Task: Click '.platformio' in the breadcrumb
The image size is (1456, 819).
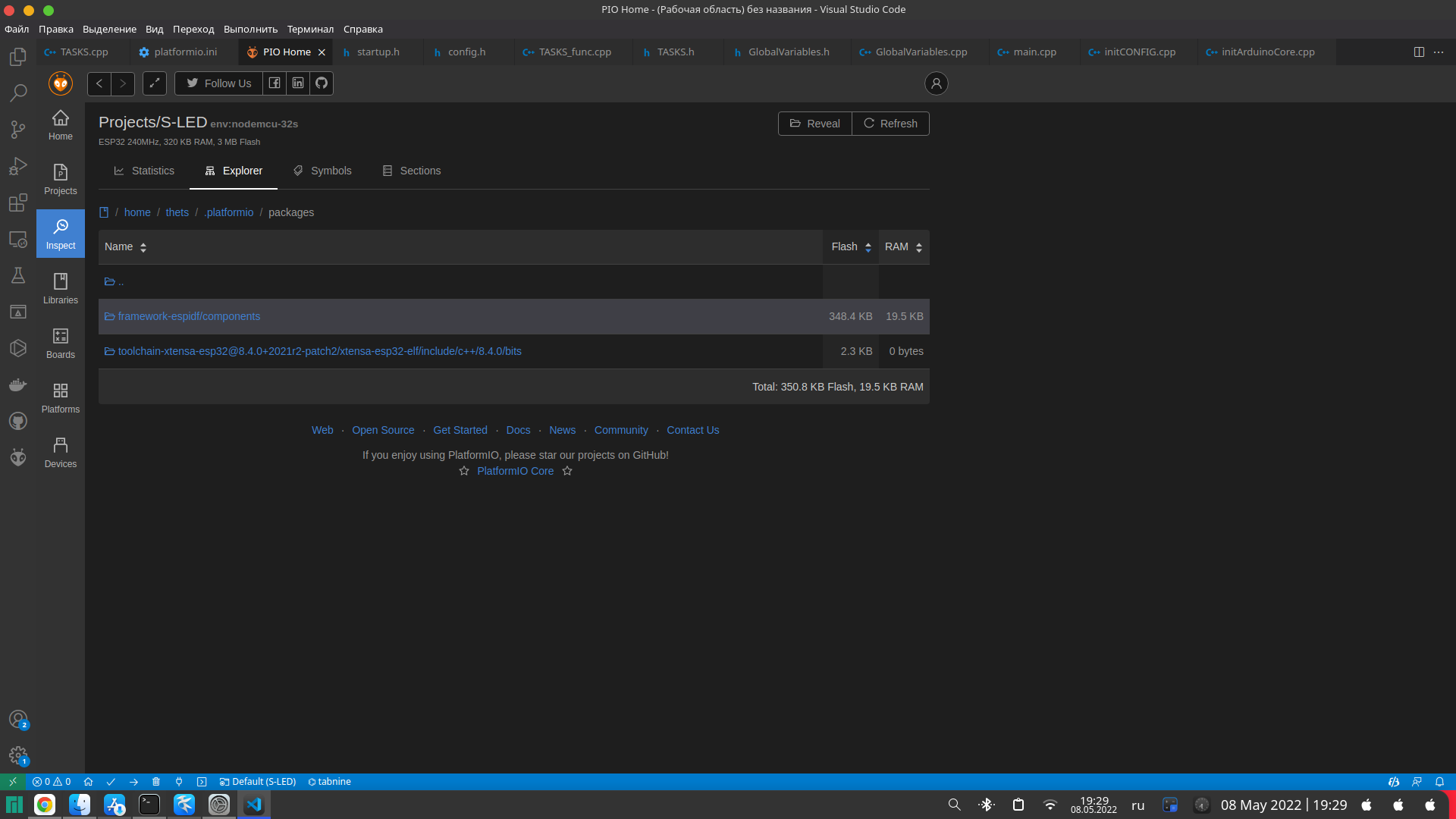Action: click(x=229, y=212)
